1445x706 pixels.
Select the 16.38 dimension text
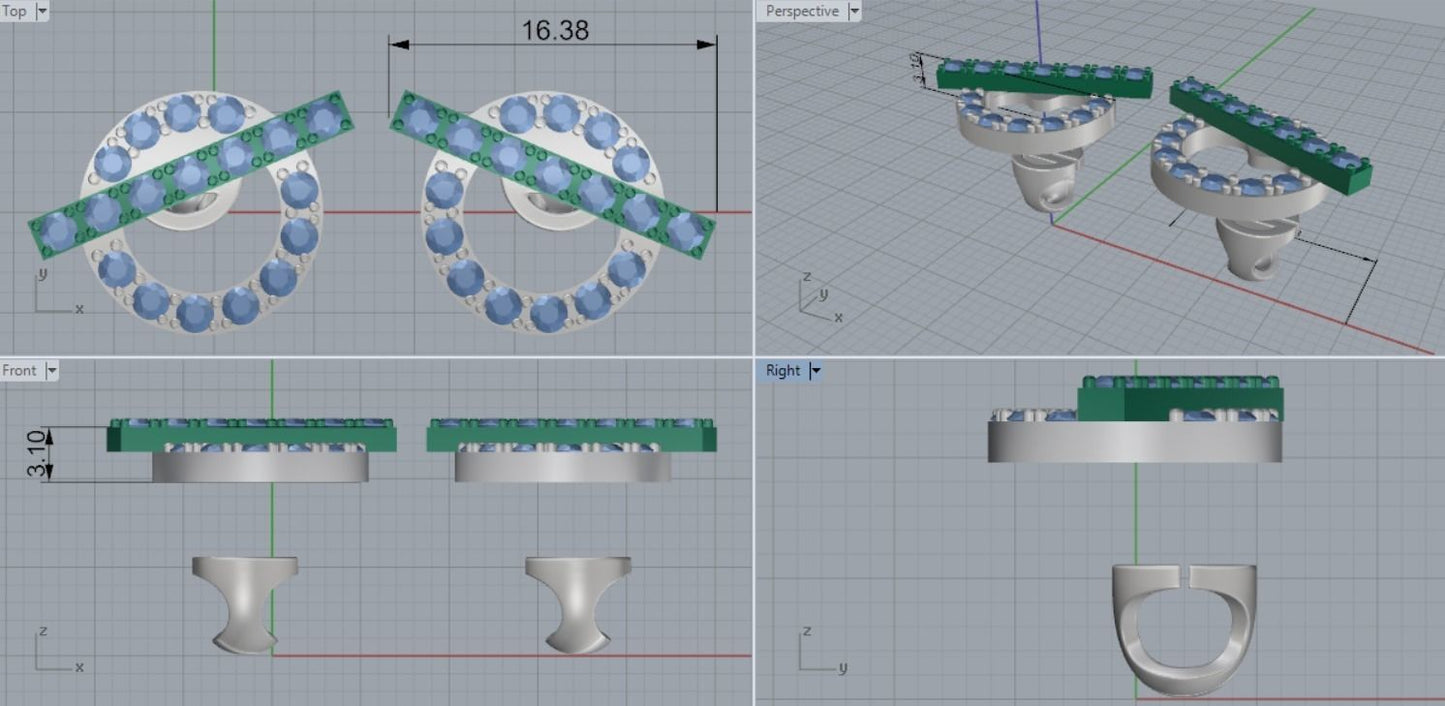(x=554, y=31)
